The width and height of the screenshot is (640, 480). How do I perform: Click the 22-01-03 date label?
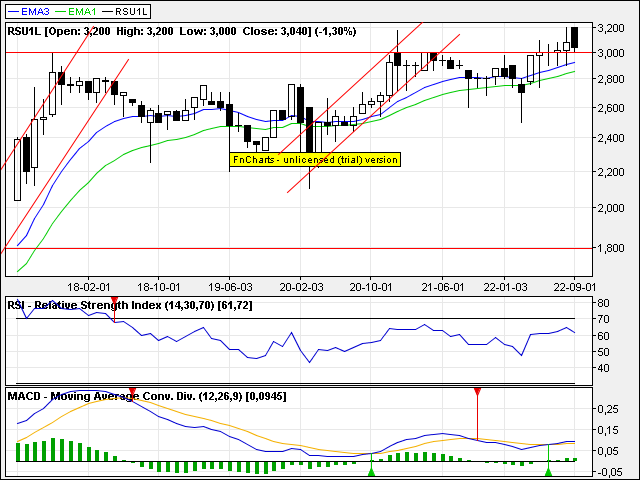[x=505, y=287]
